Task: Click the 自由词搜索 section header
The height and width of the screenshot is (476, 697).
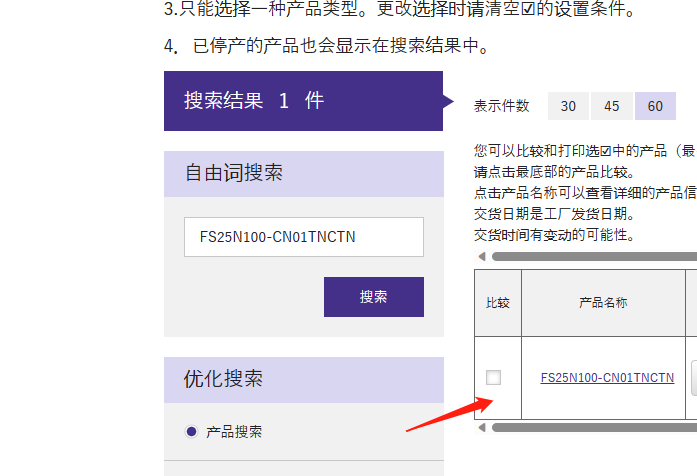Action: [x=303, y=173]
